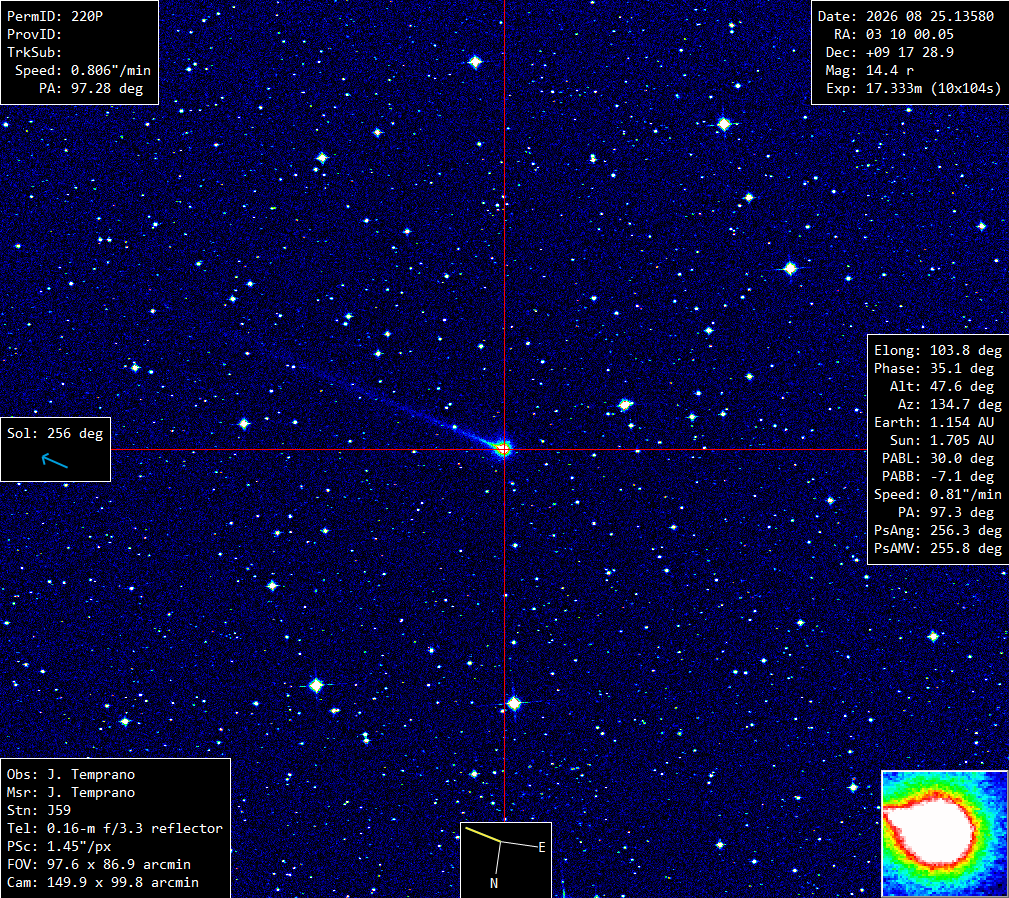1009x898 pixels.
Task: Click the Sol: 256 deg readout
Action: point(55,434)
